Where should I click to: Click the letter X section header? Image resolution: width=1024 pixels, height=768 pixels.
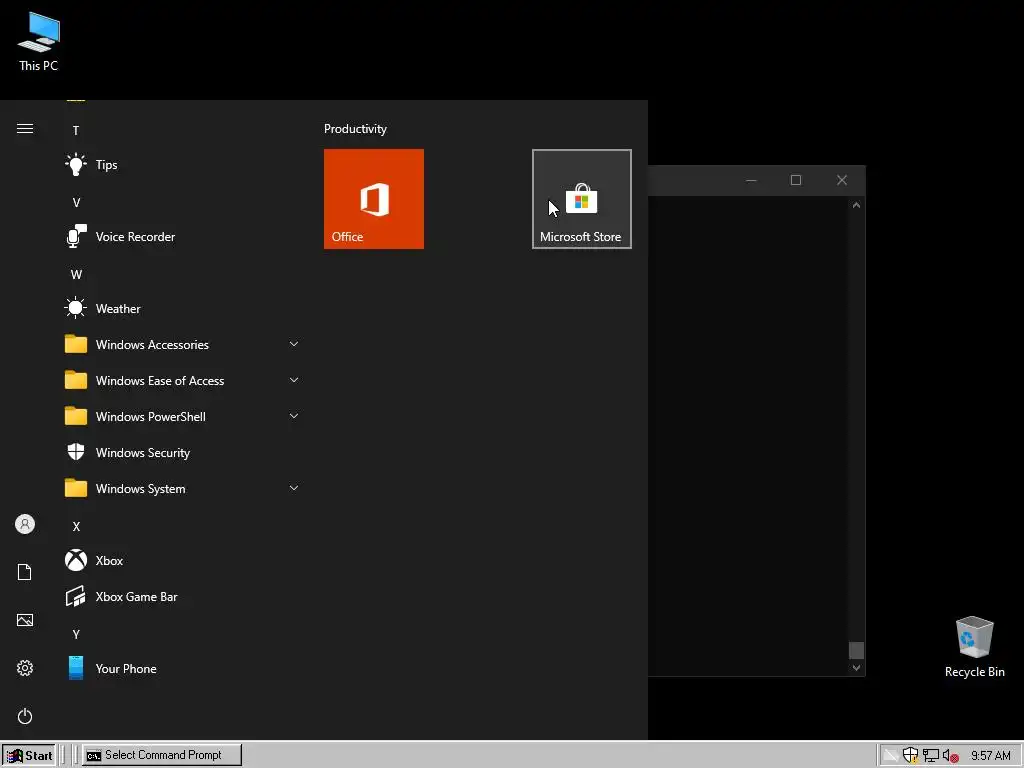pyautogui.click(x=76, y=526)
